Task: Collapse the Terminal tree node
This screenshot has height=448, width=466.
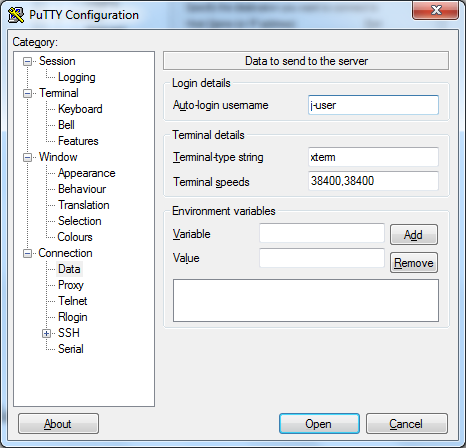Action: [27, 94]
